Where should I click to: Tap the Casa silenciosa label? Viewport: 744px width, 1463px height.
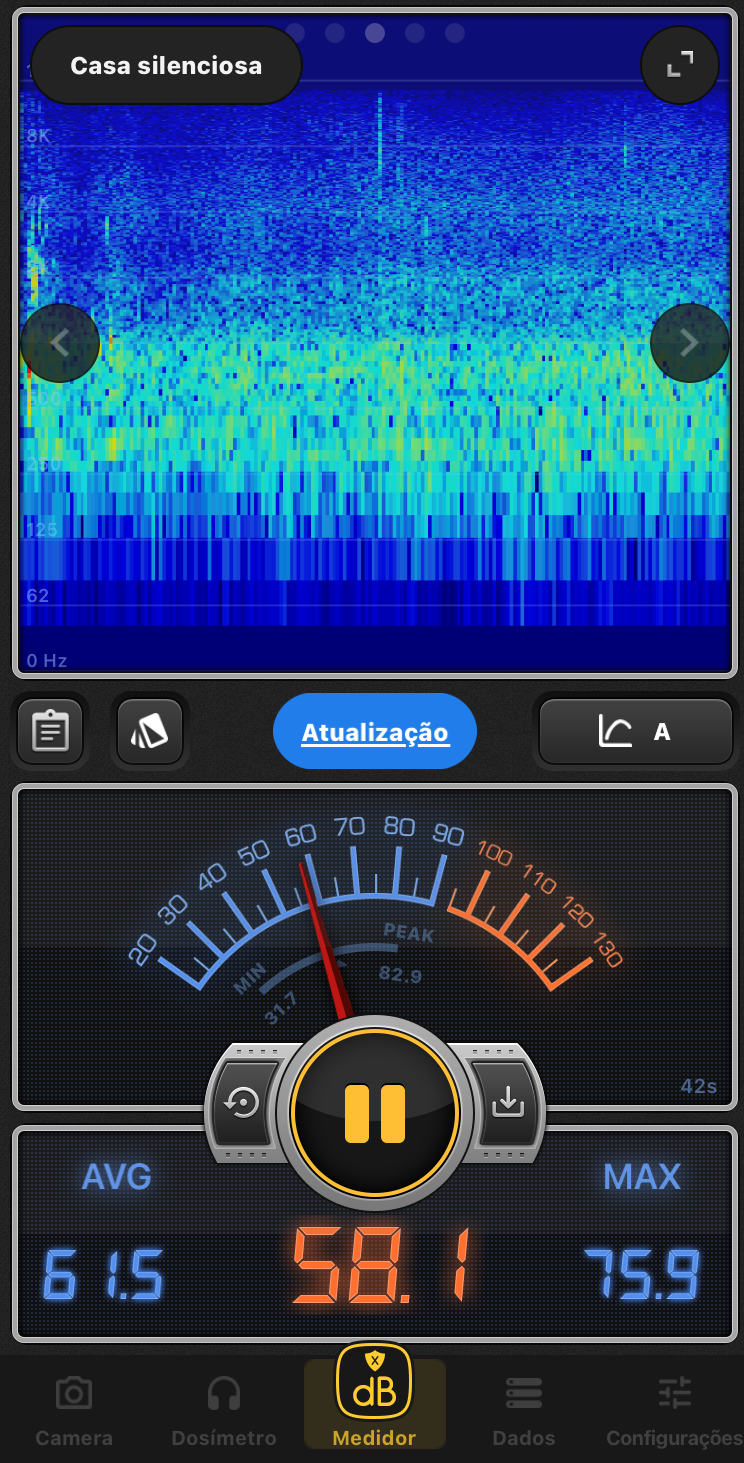point(166,66)
